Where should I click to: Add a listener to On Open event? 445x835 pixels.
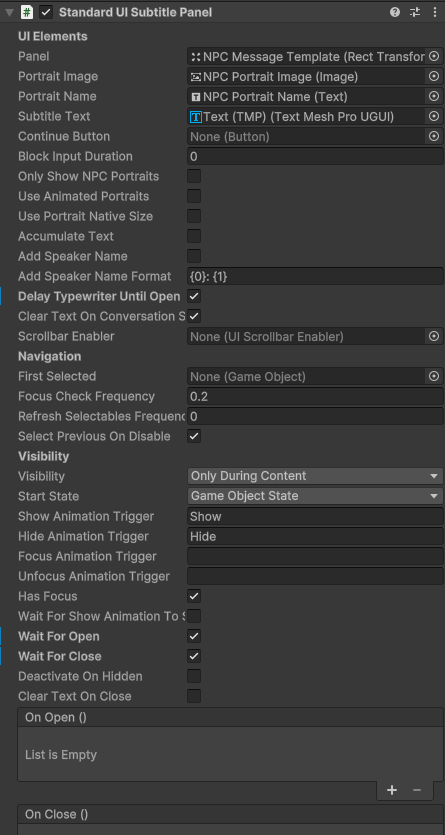click(392, 790)
